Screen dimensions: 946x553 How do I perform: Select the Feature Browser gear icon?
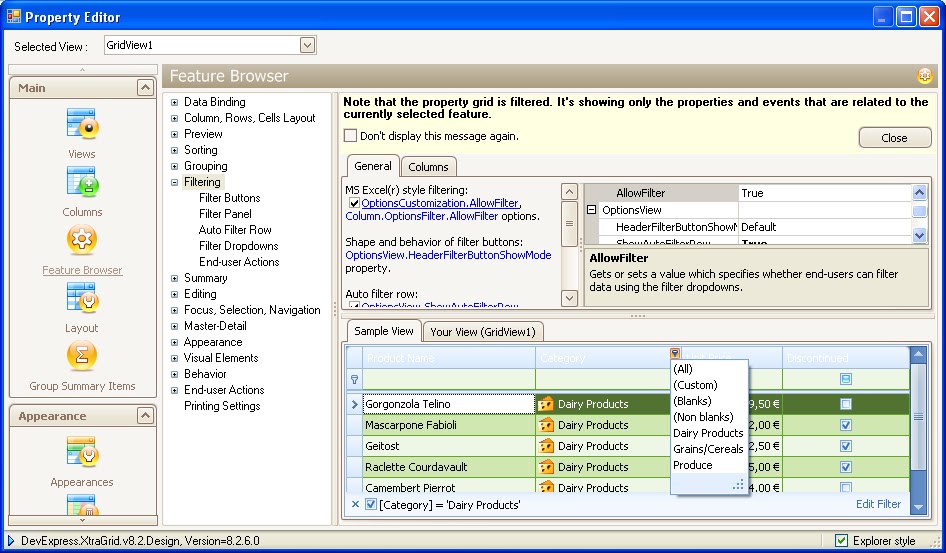point(82,239)
